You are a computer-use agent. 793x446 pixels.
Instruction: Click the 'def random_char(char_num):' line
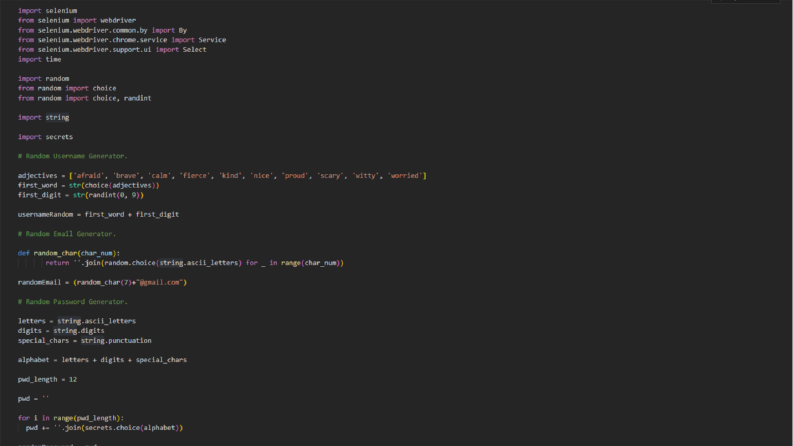pos(69,253)
